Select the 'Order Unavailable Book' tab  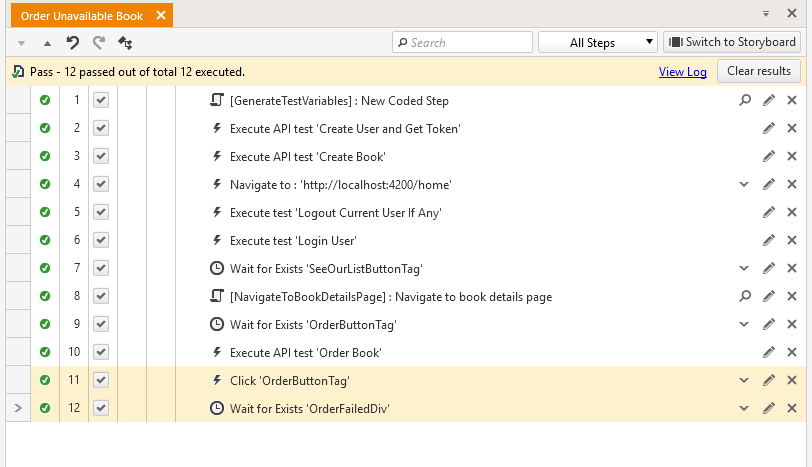(x=82, y=16)
